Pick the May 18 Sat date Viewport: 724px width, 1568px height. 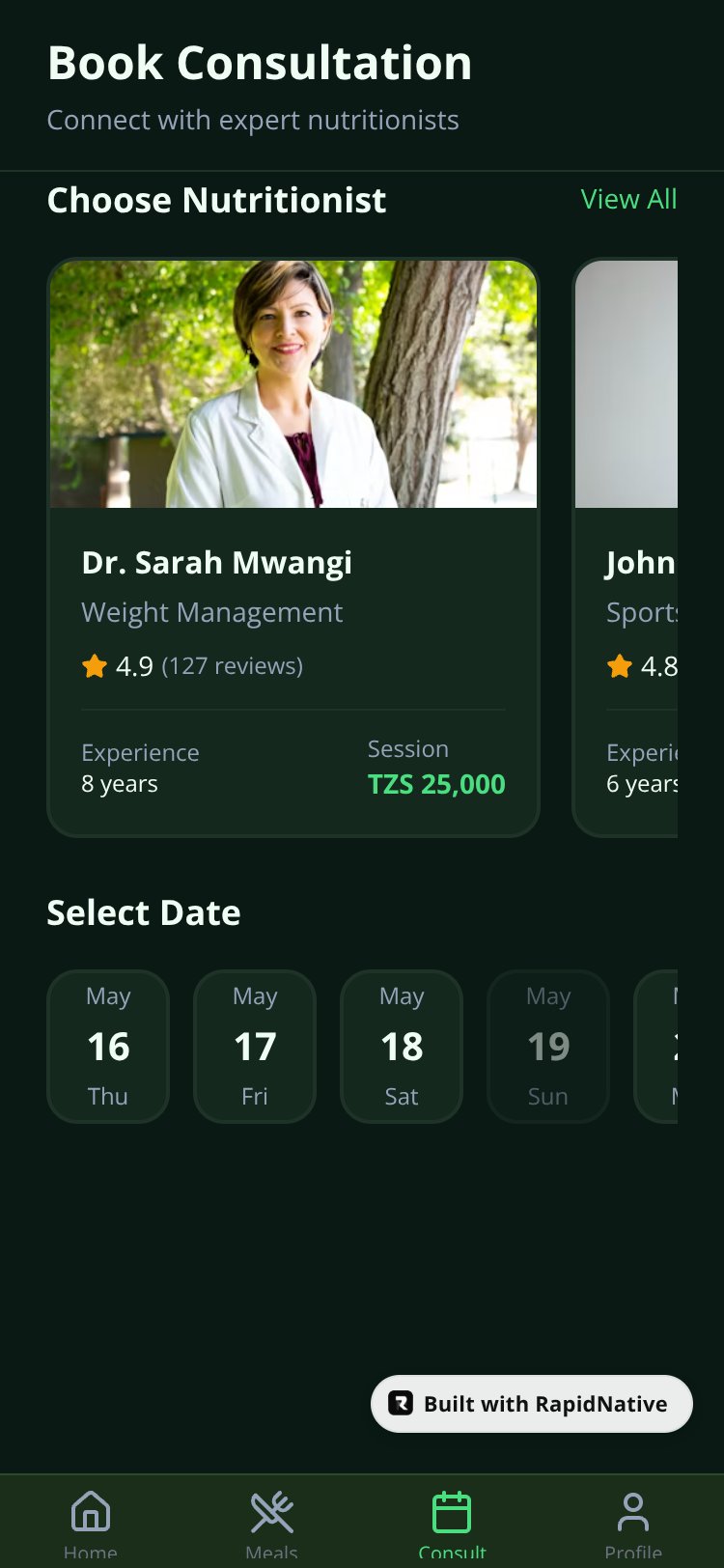(402, 1047)
